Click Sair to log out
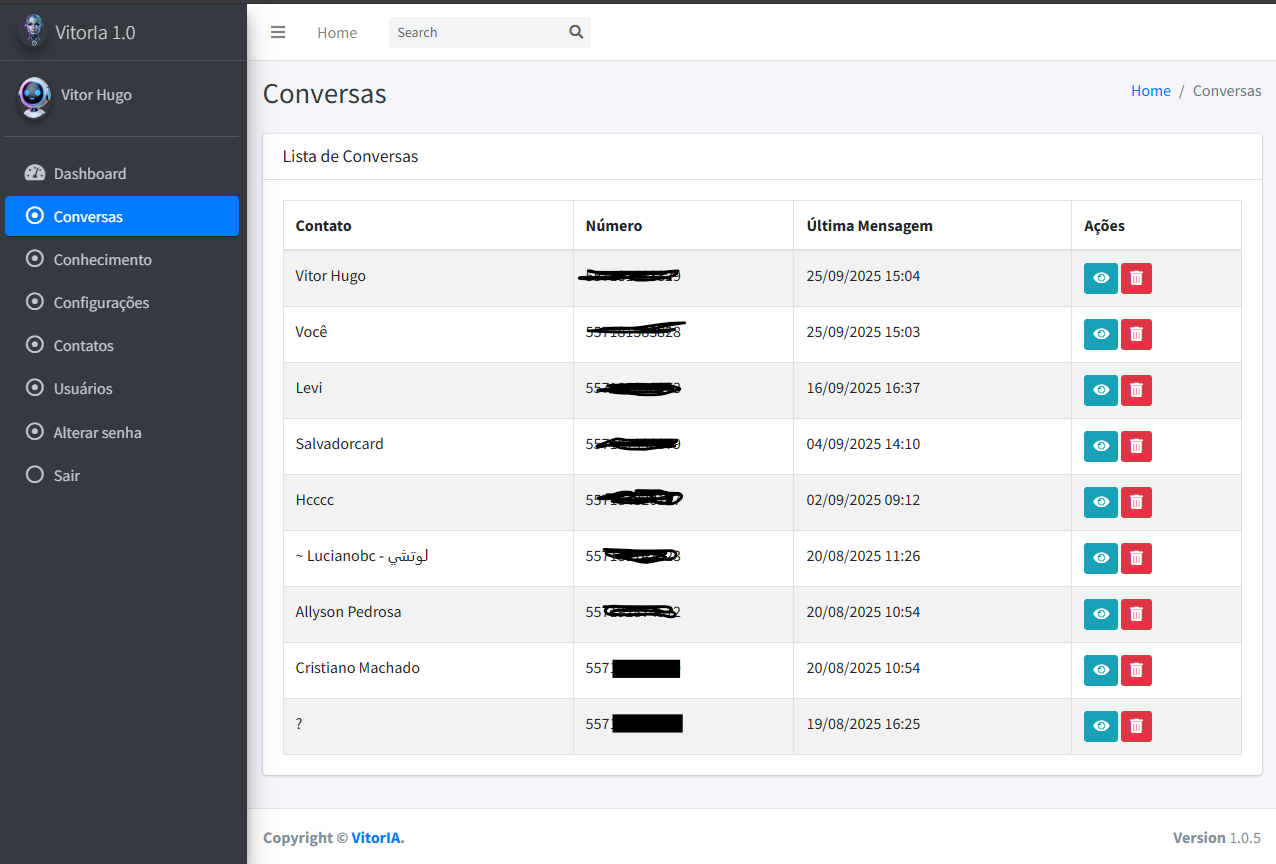1276x864 pixels. tap(66, 475)
